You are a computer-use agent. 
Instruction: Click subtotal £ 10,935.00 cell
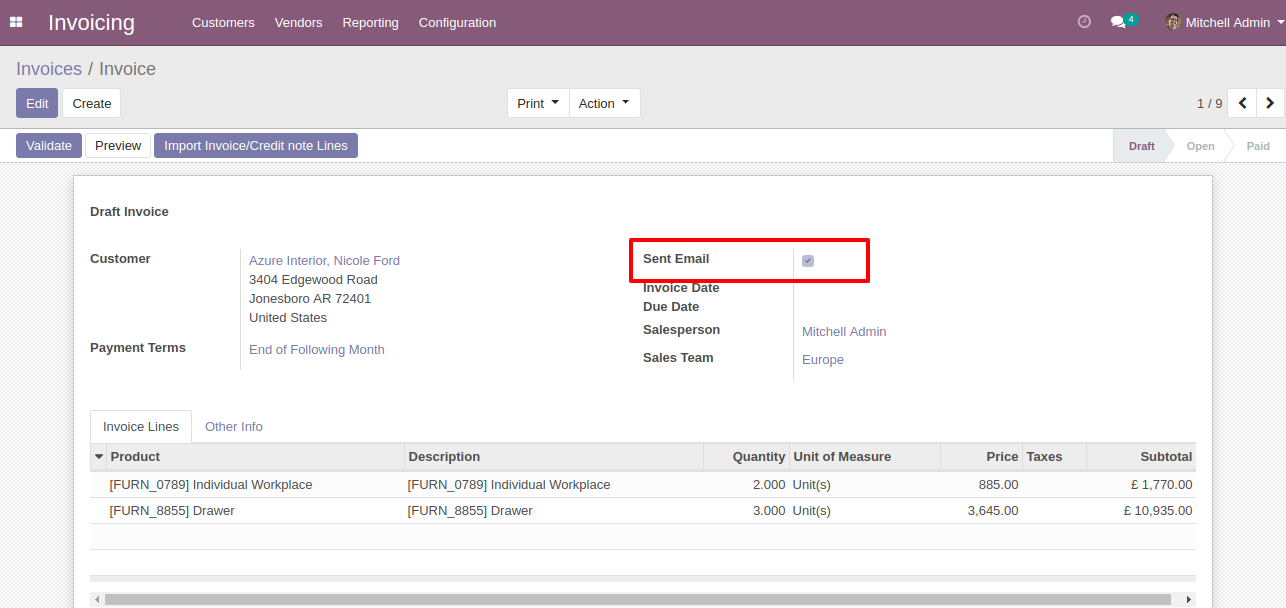coord(1141,510)
